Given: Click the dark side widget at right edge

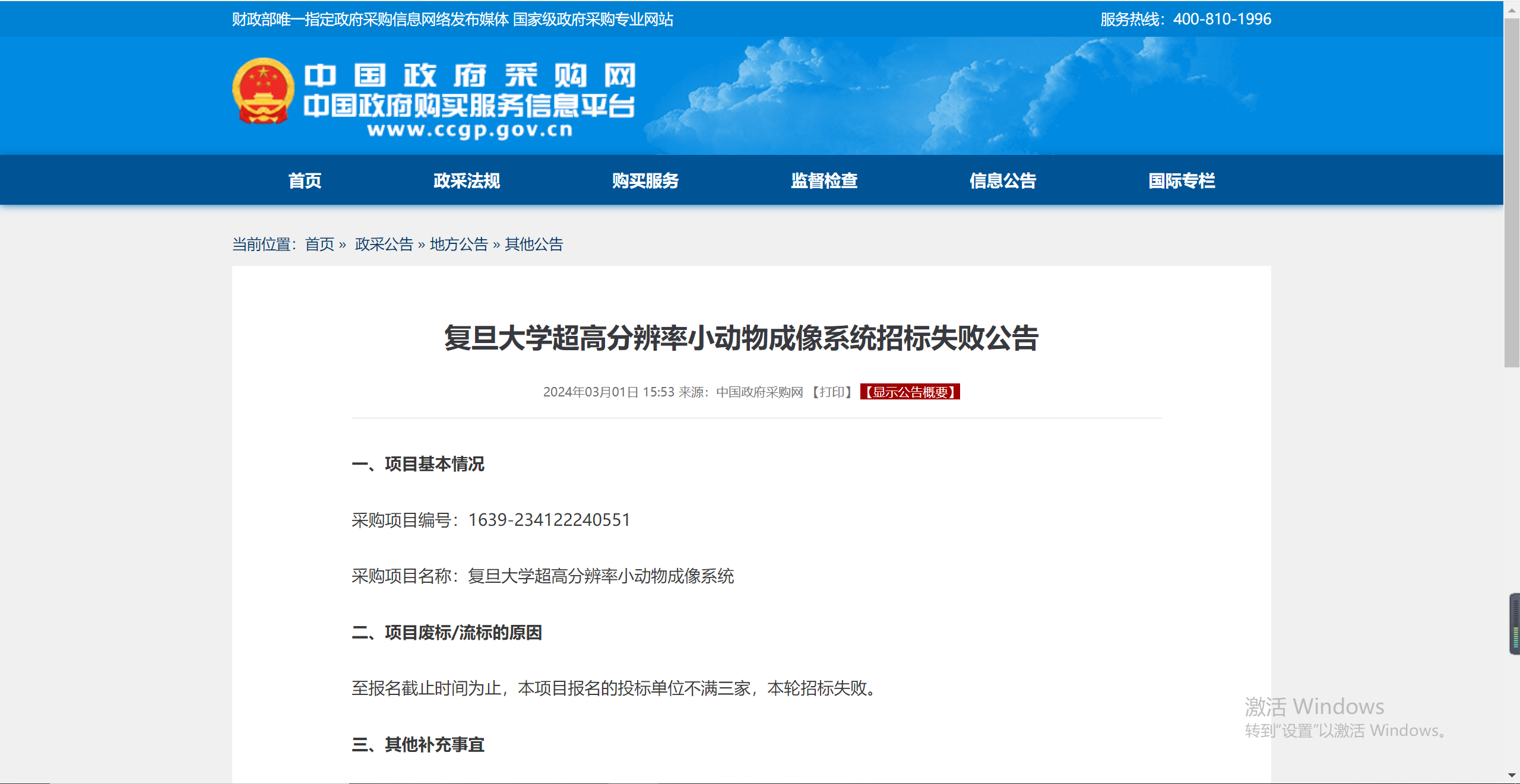Looking at the screenshot, I should coord(1515,624).
